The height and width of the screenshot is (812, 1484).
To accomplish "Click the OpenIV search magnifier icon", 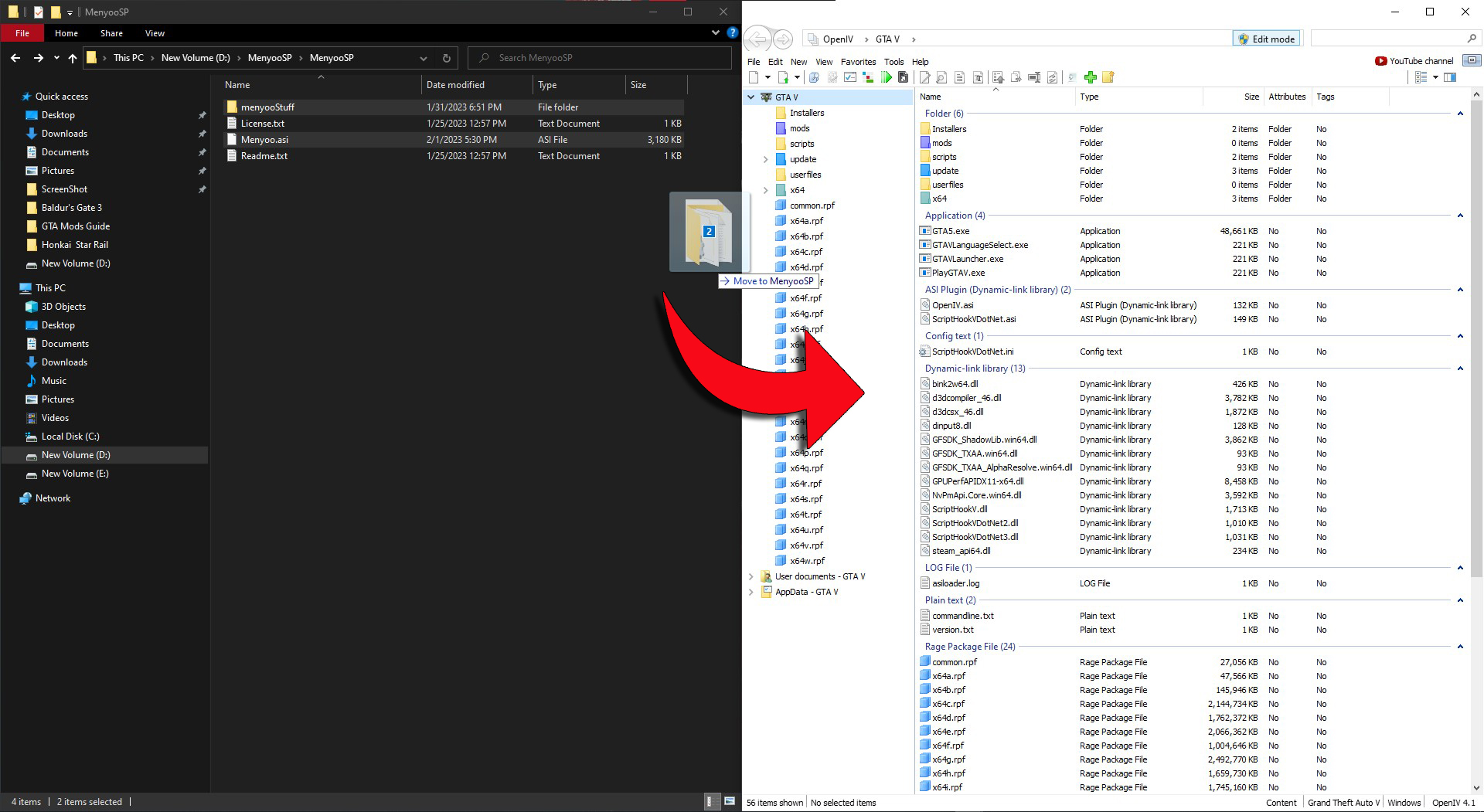I will [x=1471, y=39].
